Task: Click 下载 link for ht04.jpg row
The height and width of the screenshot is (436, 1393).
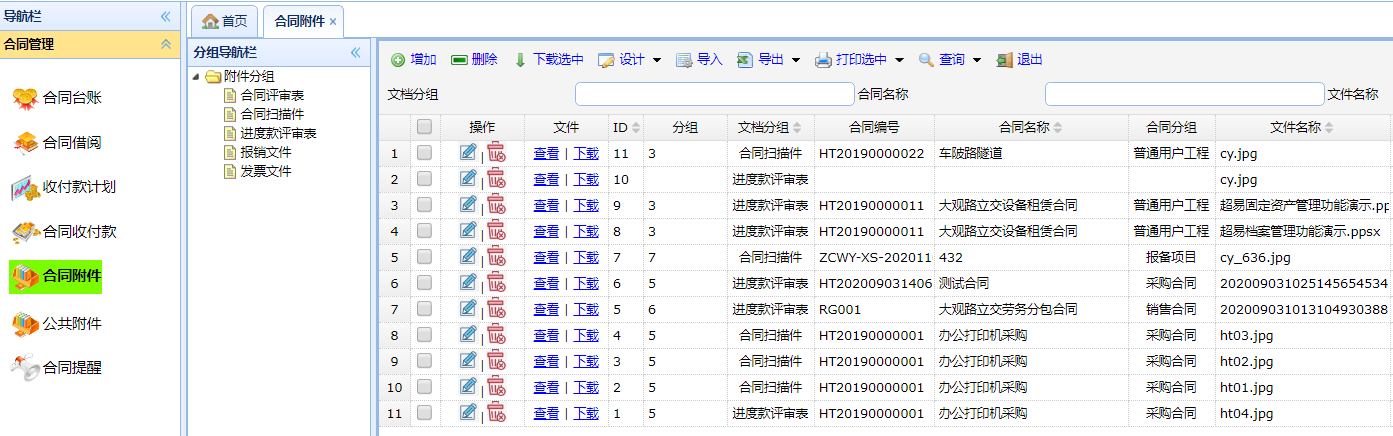Action: [x=586, y=413]
